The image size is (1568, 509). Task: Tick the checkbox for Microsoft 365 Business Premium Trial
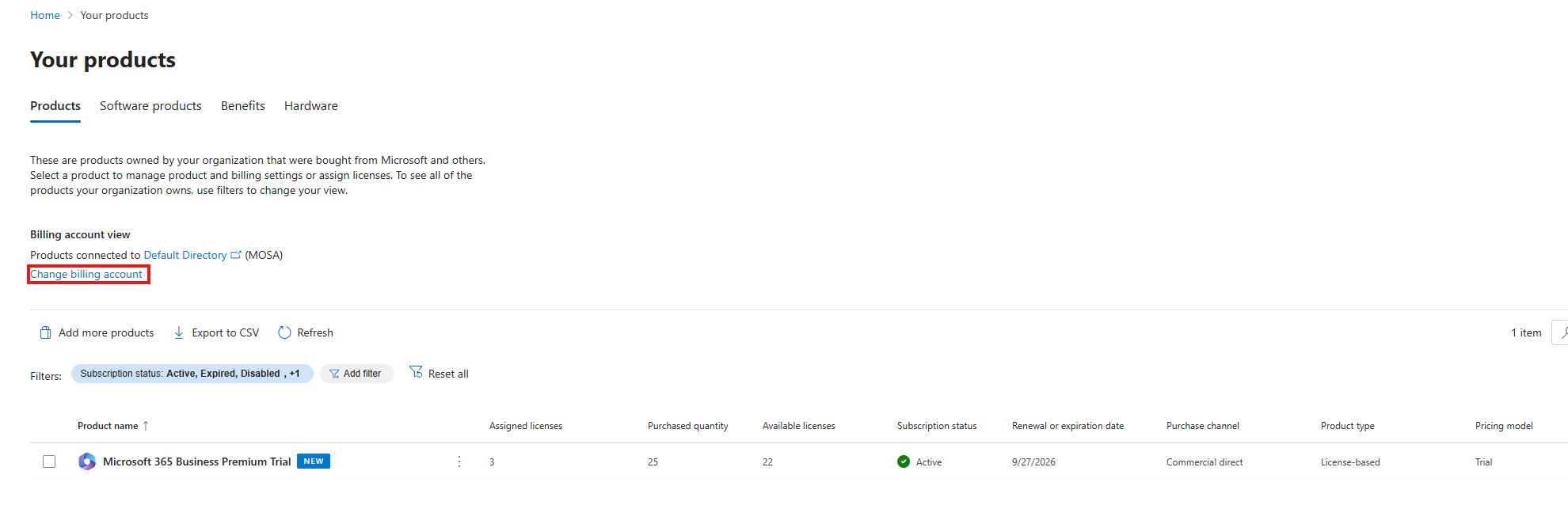click(x=49, y=462)
